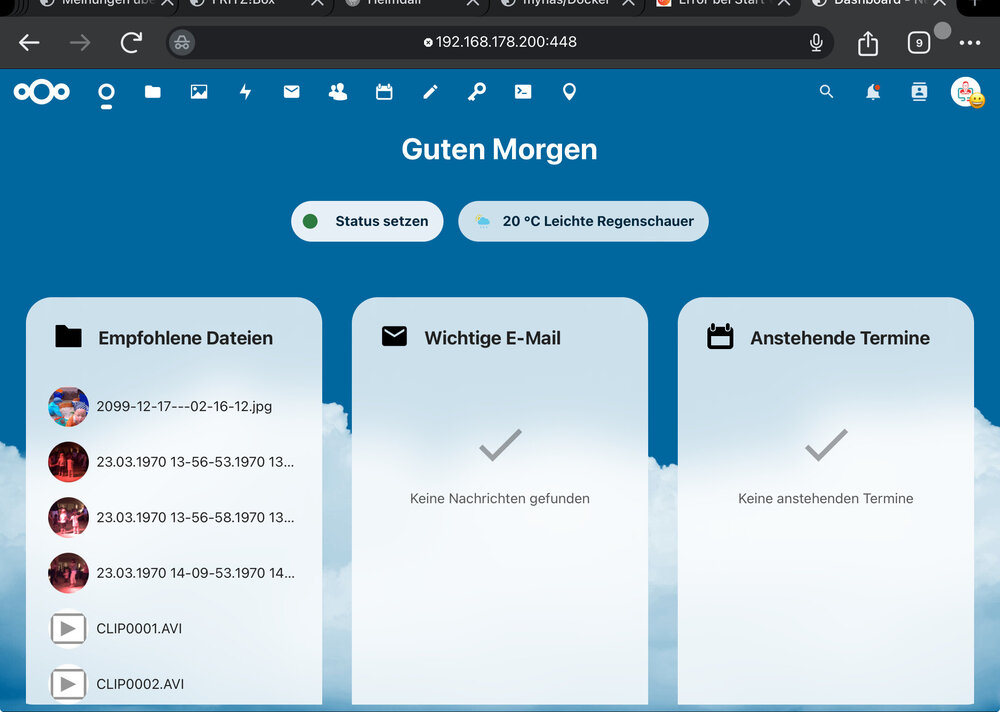This screenshot has width=1000, height=712.
Task: Open the Activity lightning icon
Action: pyautogui.click(x=246, y=92)
